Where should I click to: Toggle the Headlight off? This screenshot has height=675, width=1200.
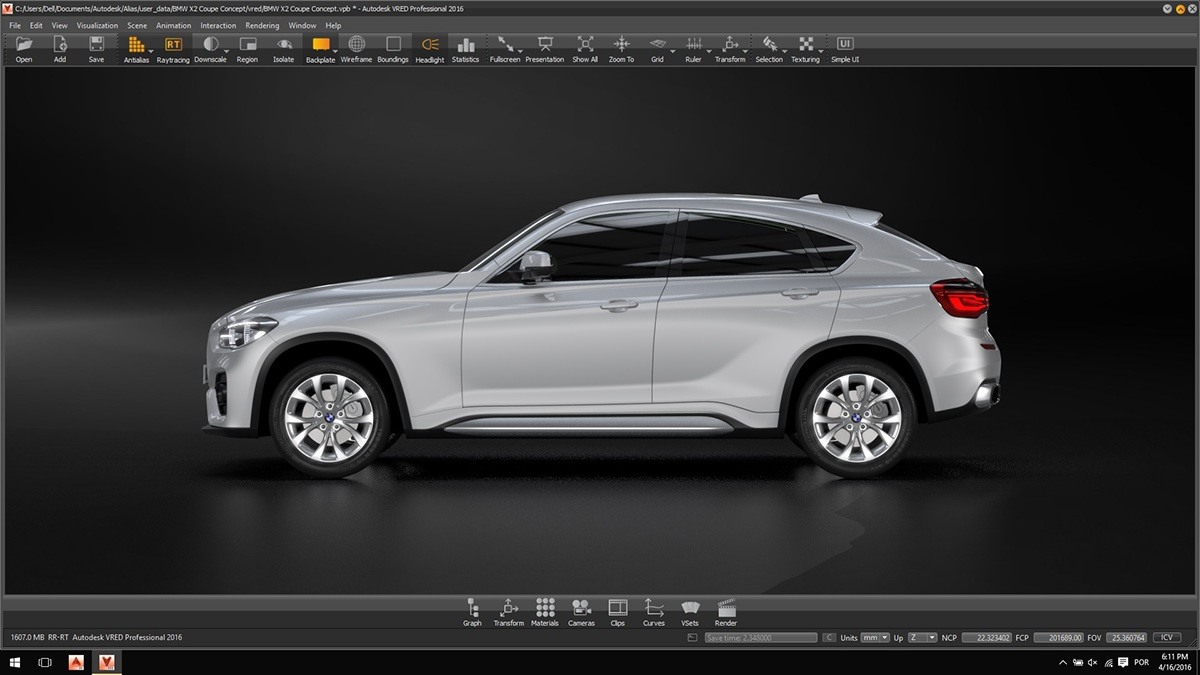(x=428, y=45)
